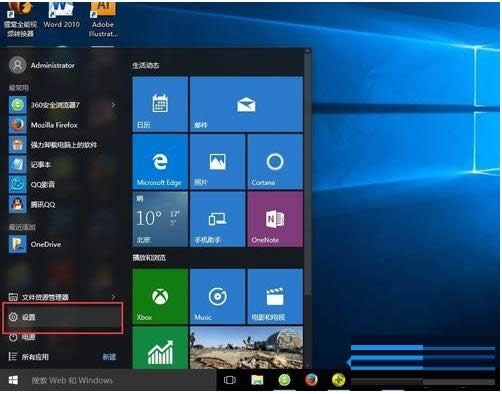Launch 360安全浏览器7 from most used

(x=63, y=105)
